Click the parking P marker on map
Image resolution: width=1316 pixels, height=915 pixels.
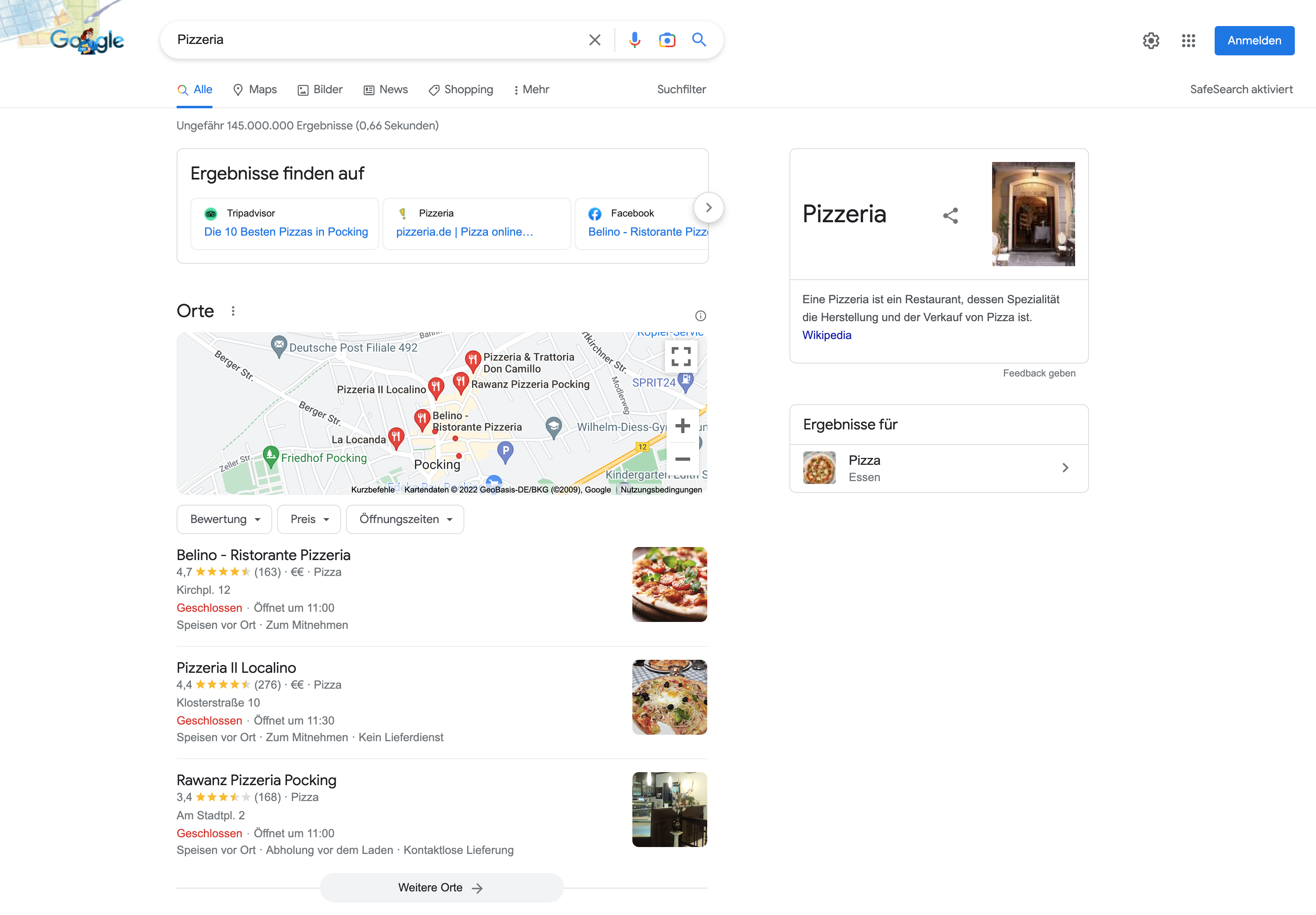tap(505, 452)
